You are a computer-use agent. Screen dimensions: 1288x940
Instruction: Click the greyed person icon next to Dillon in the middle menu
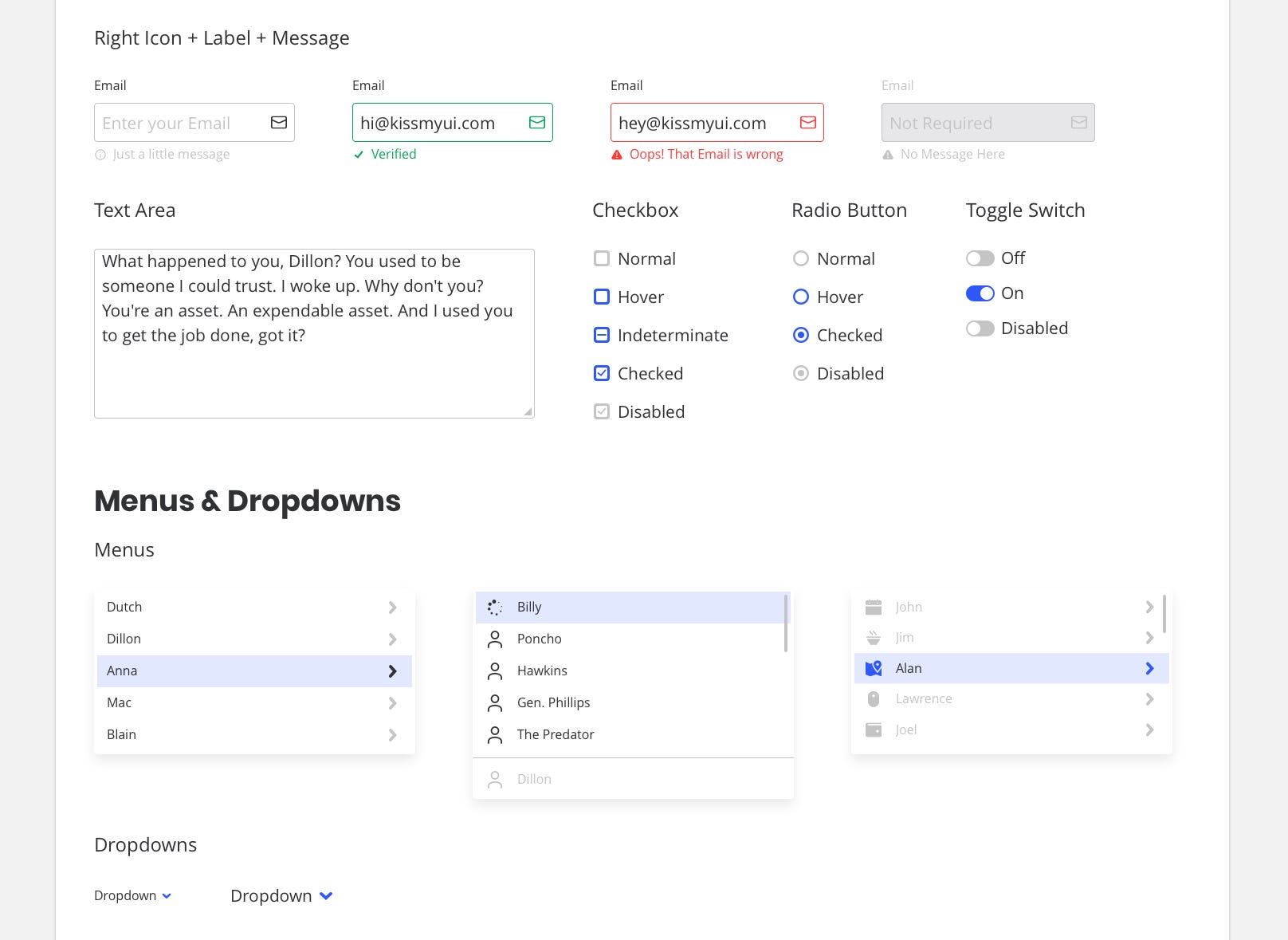click(x=495, y=780)
